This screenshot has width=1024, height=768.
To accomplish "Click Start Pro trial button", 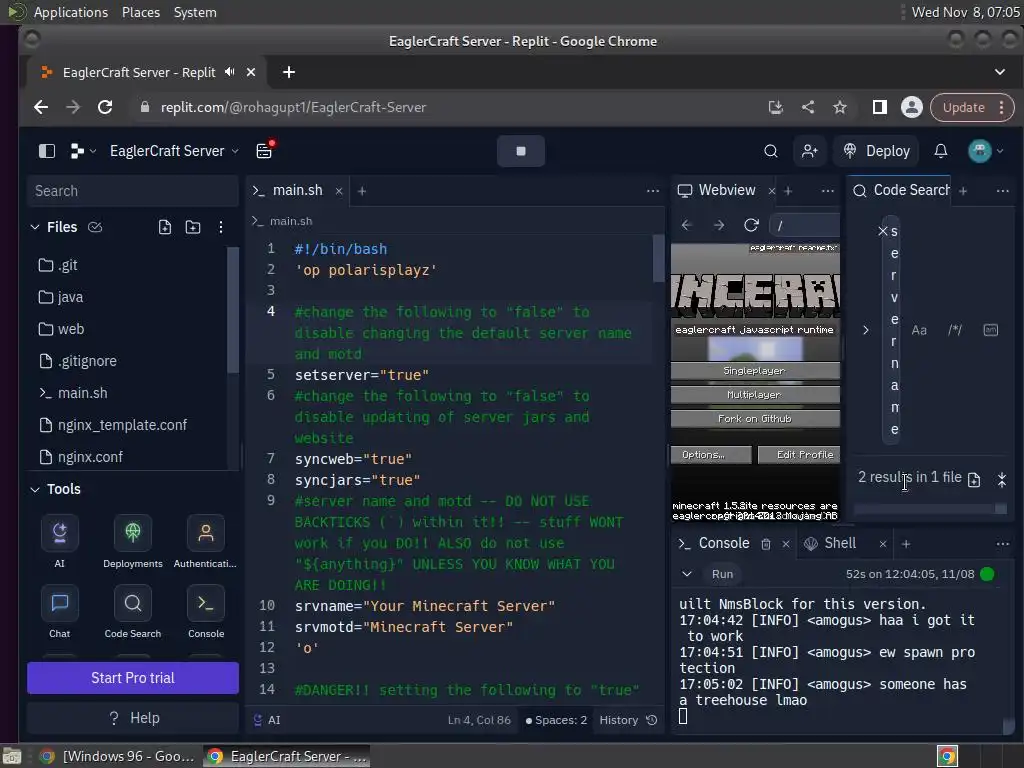I will tap(133, 678).
